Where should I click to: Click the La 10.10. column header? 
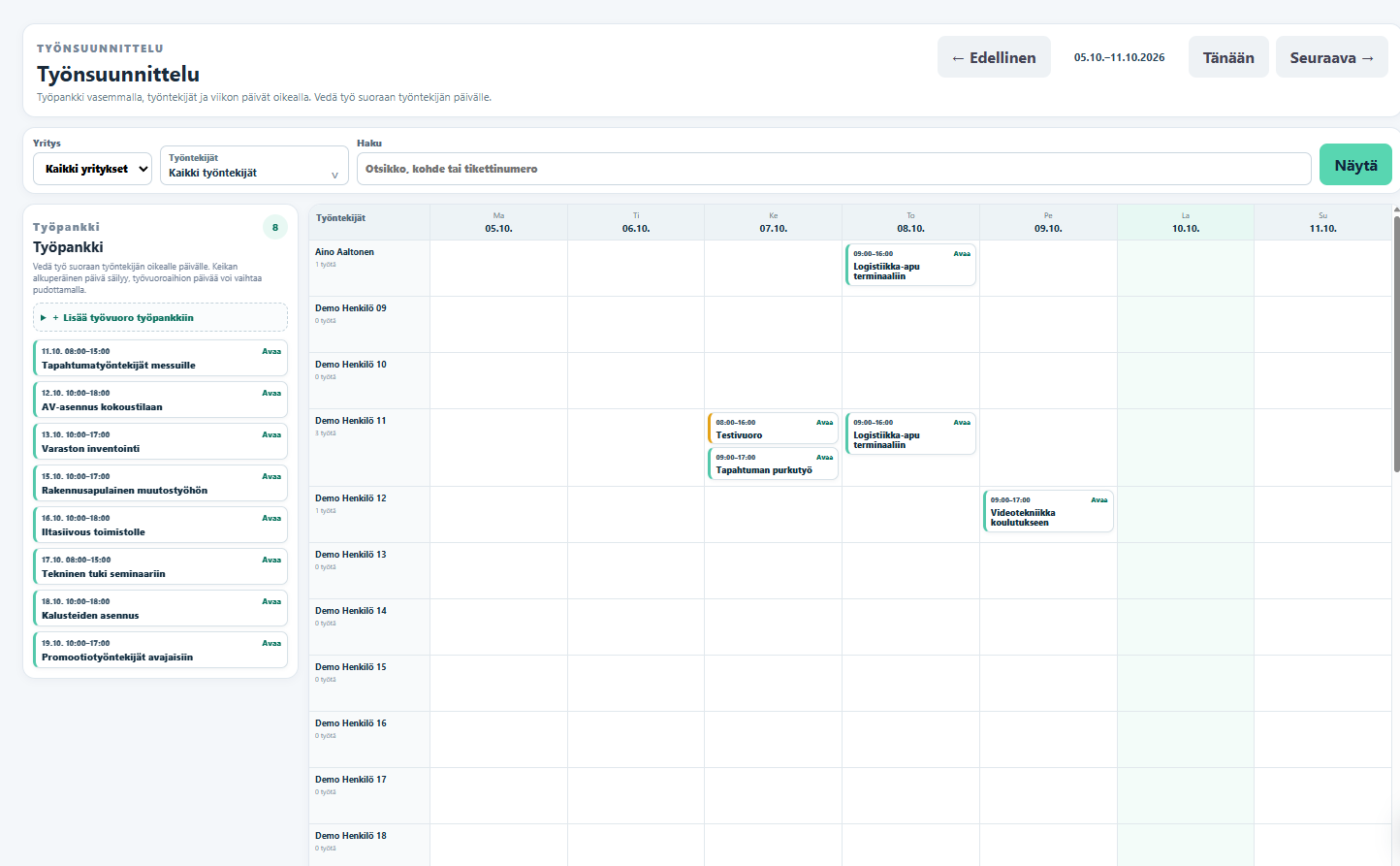[x=1186, y=222]
